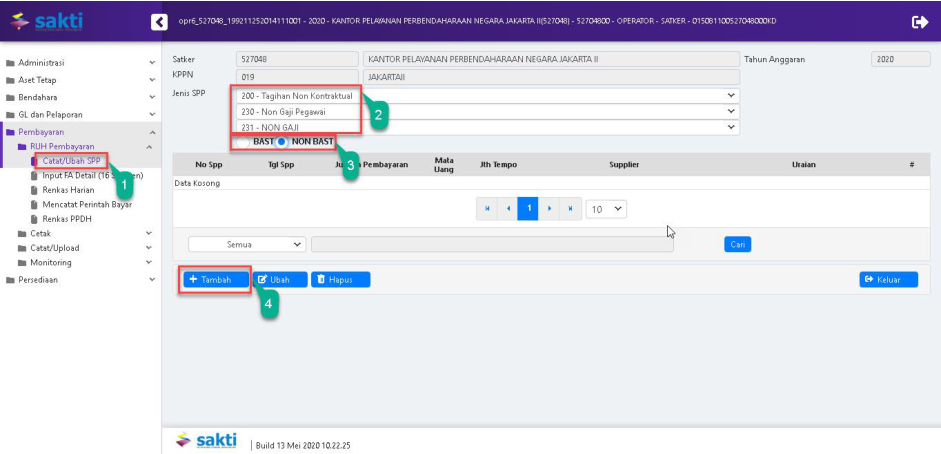Select the BAST radio button
The height and width of the screenshot is (454, 941).
pyautogui.click(x=244, y=143)
